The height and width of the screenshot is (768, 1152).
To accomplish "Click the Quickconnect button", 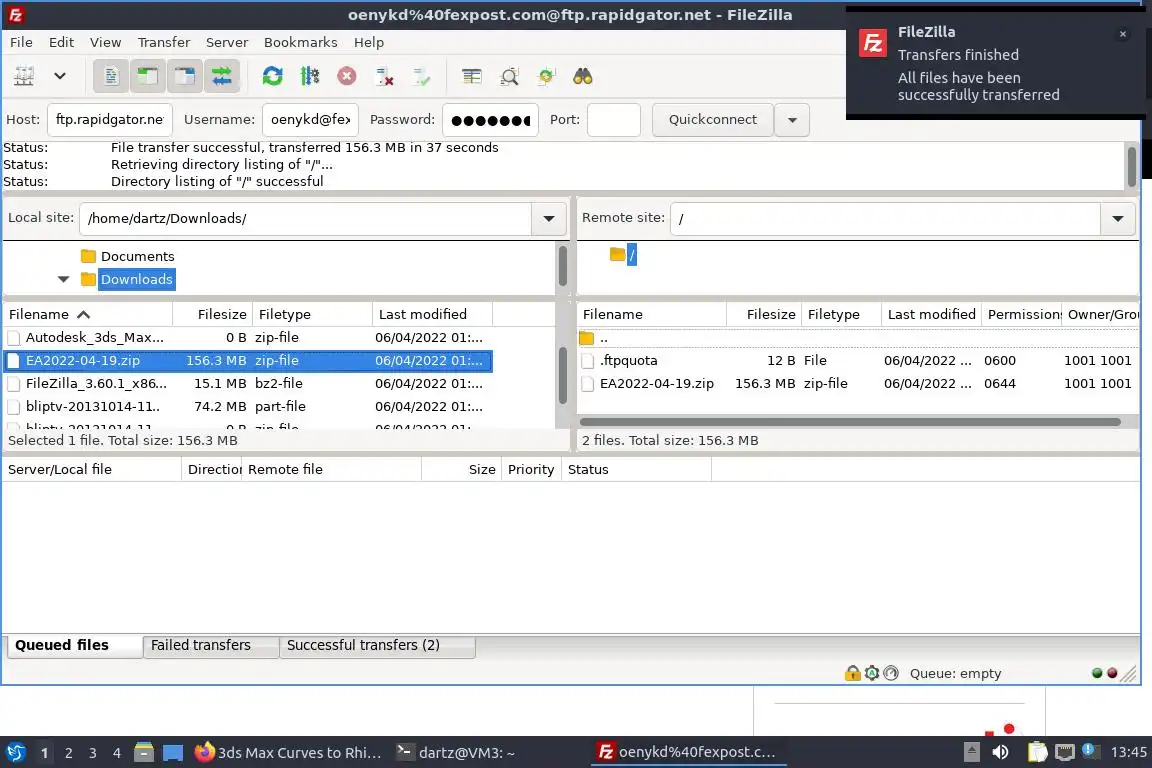I will (x=713, y=120).
